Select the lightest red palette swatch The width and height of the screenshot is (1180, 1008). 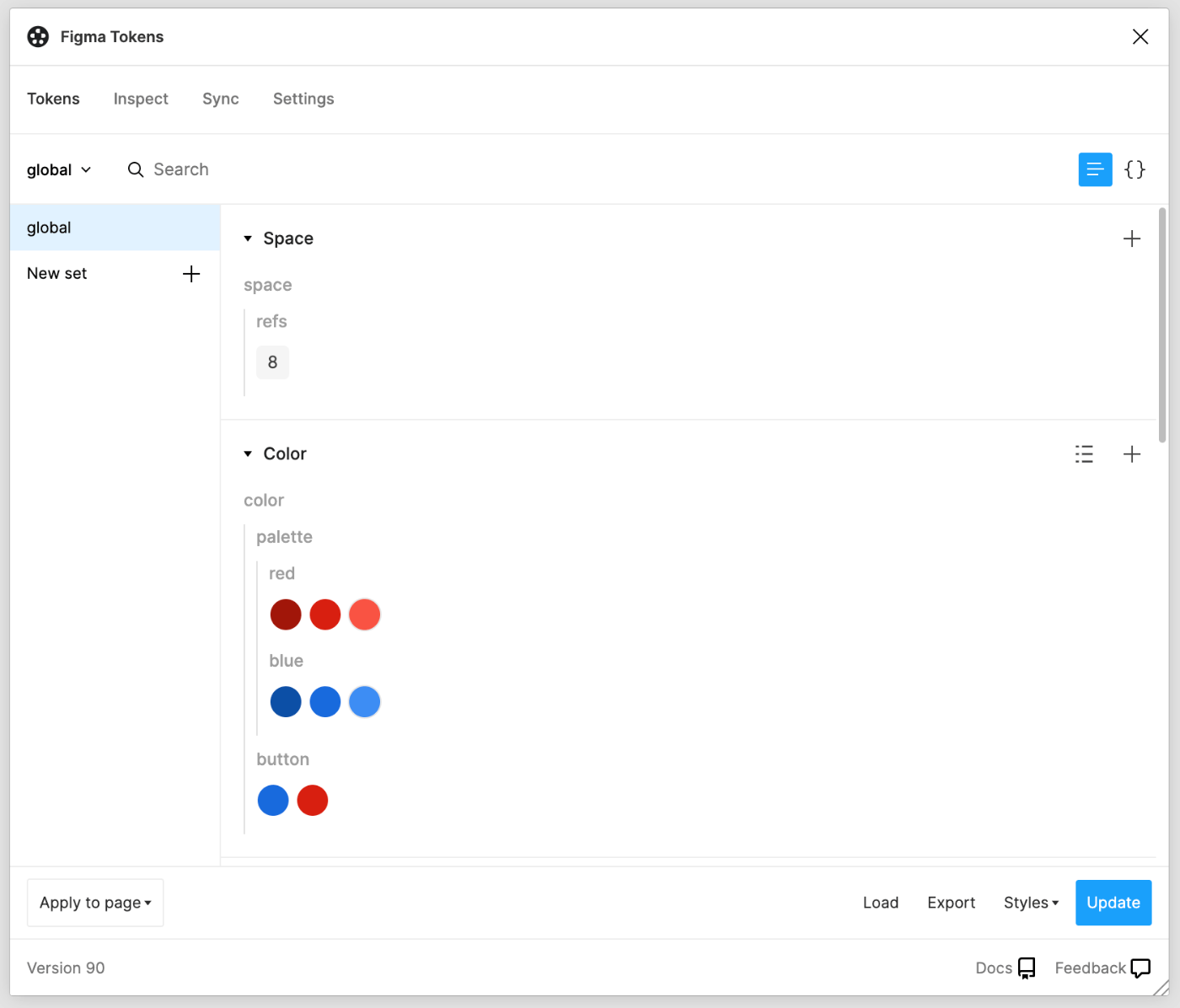click(365, 614)
